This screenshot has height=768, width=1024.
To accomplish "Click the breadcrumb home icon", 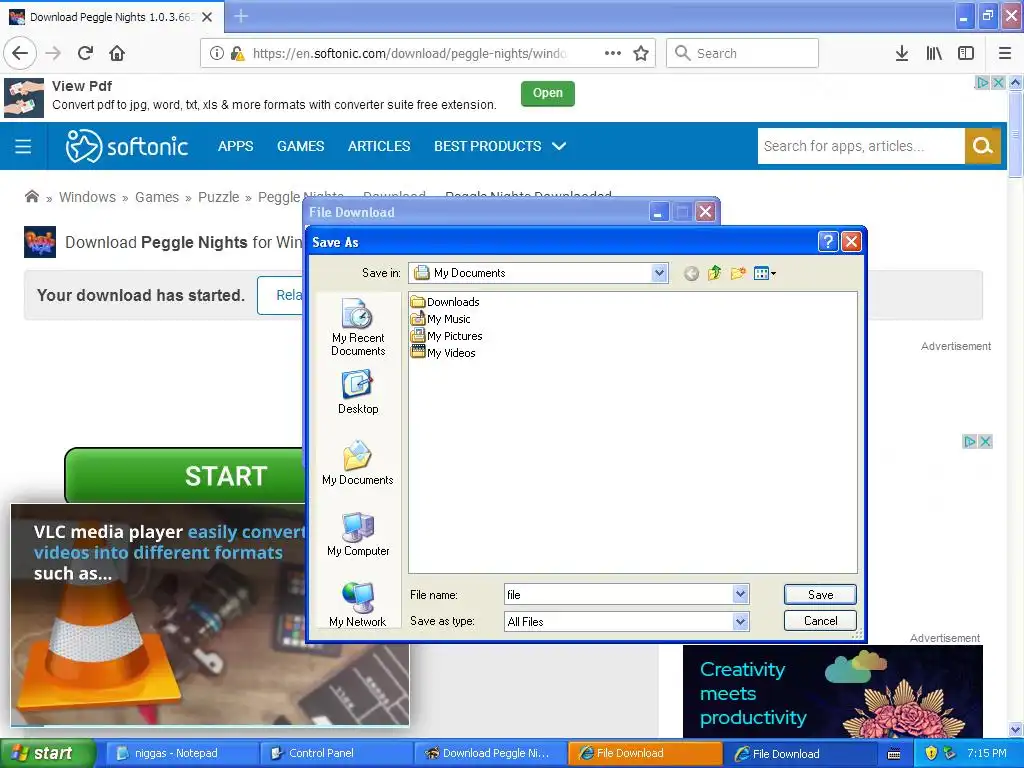I will [31, 197].
